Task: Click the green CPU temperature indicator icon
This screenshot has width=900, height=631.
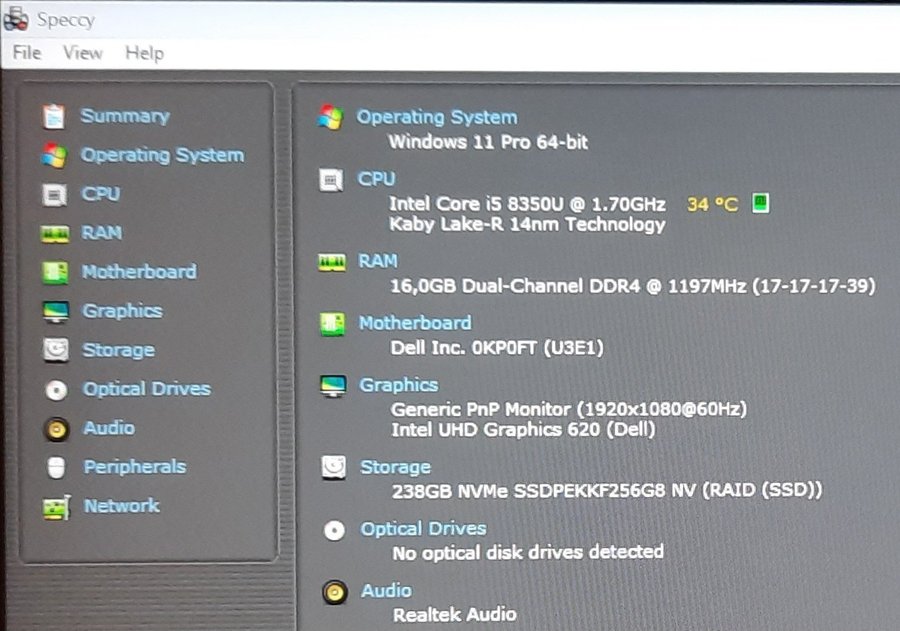Action: [759, 204]
